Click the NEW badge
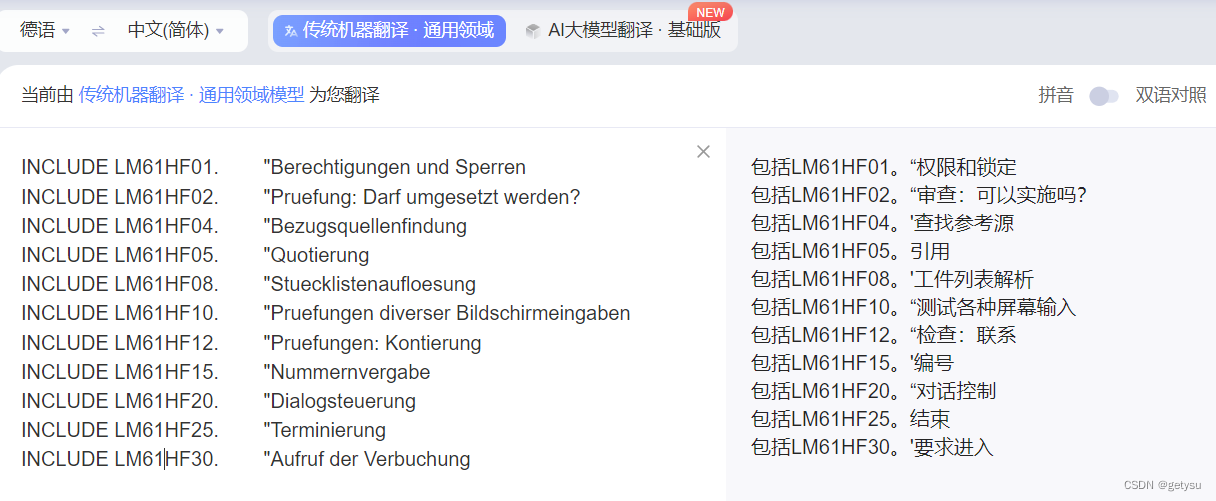1216x501 pixels. click(710, 12)
